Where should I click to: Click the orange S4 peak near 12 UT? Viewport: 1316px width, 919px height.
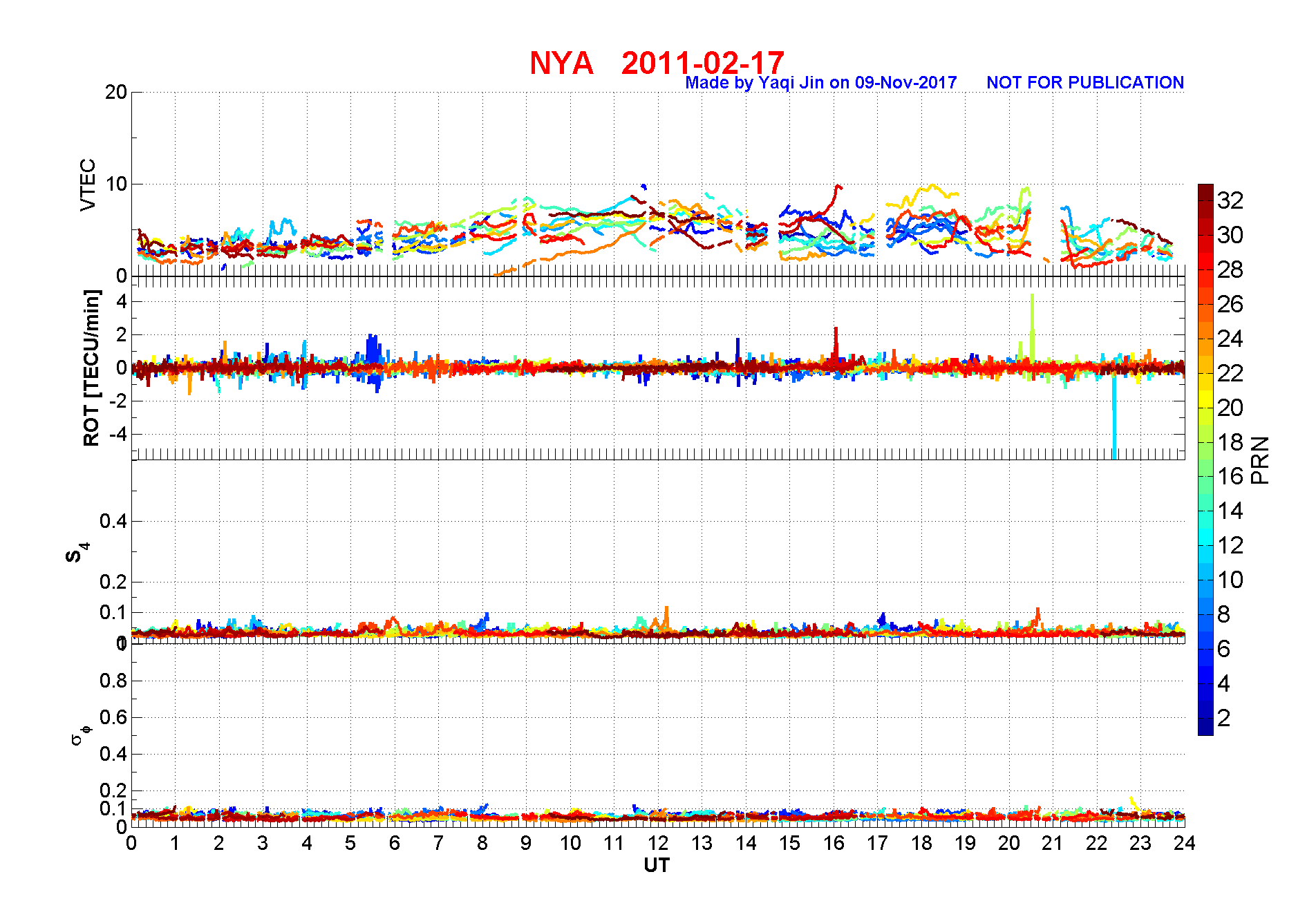pos(666,617)
